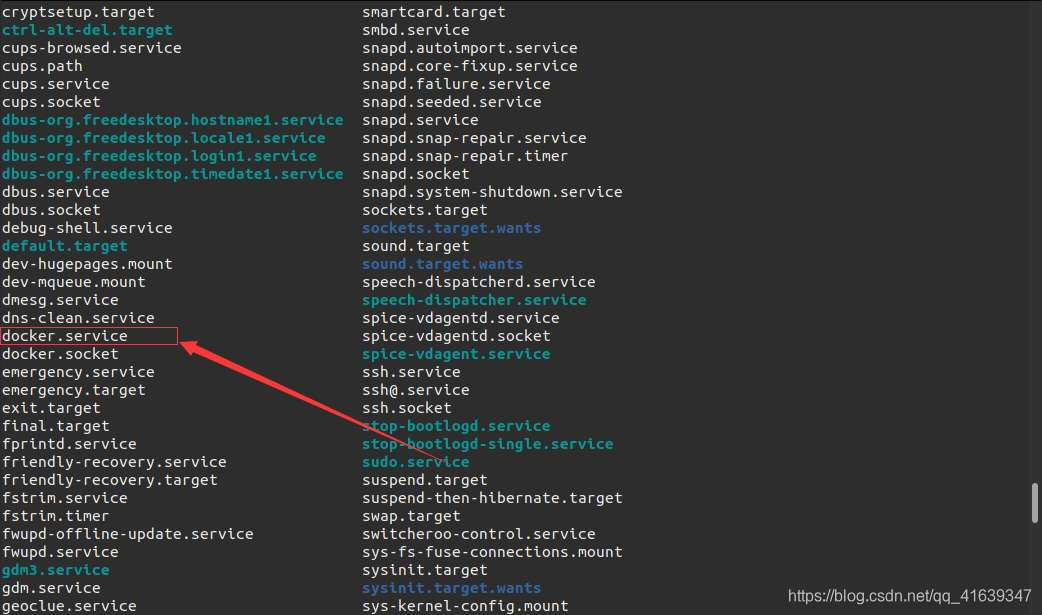Click snapd.seeded.service entry
Image resolution: width=1042 pixels, height=615 pixels.
(452, 102)
